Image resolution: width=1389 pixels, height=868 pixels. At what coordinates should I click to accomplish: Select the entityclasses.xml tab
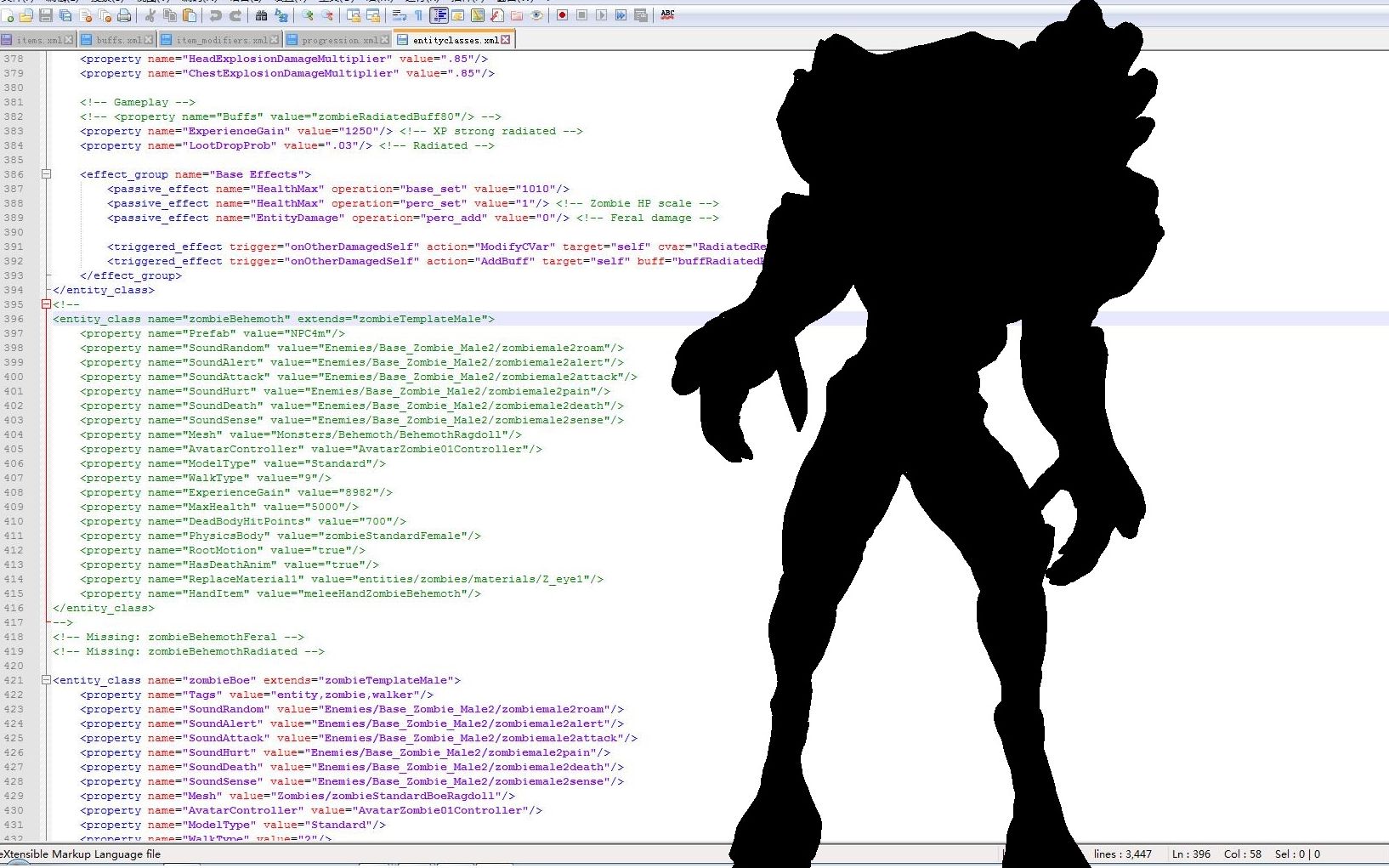455,40
